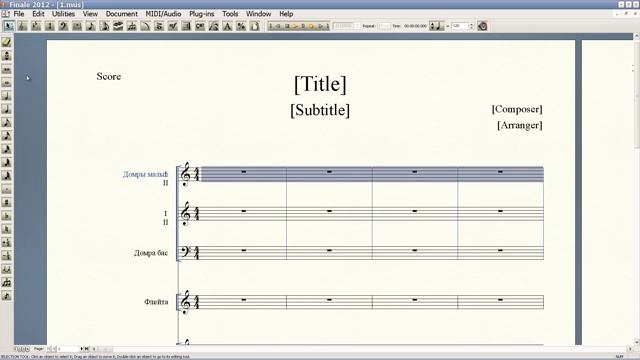The width and height of the screenshot is (640, 360).
Task: Select the Expression tool
Action: [173, 26]
